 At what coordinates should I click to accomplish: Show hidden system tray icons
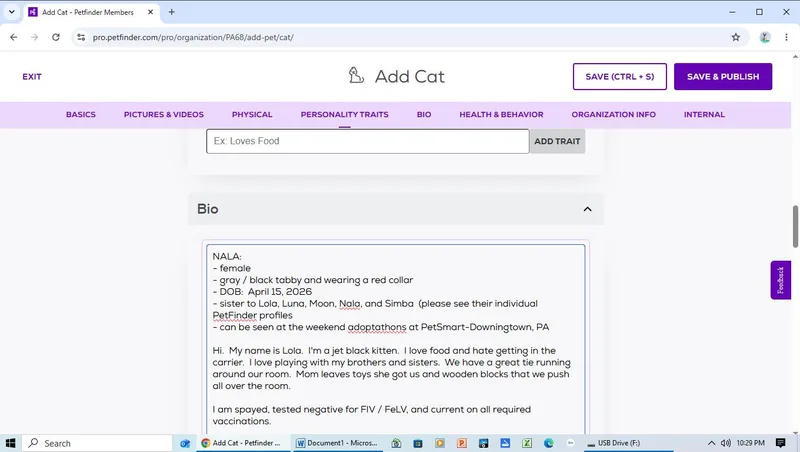click(x=711, y=443)
